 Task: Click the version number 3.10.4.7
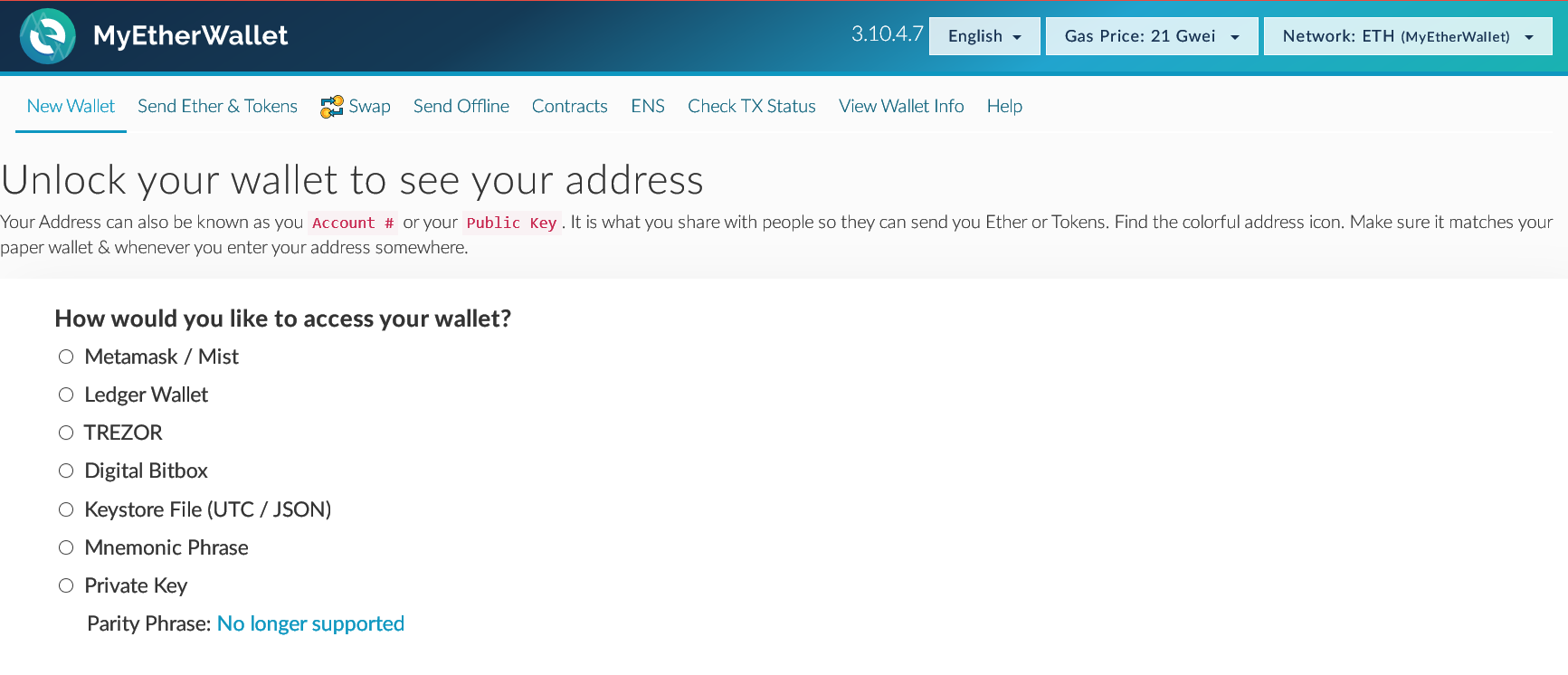pyautogui.click(x=887, y=34)
